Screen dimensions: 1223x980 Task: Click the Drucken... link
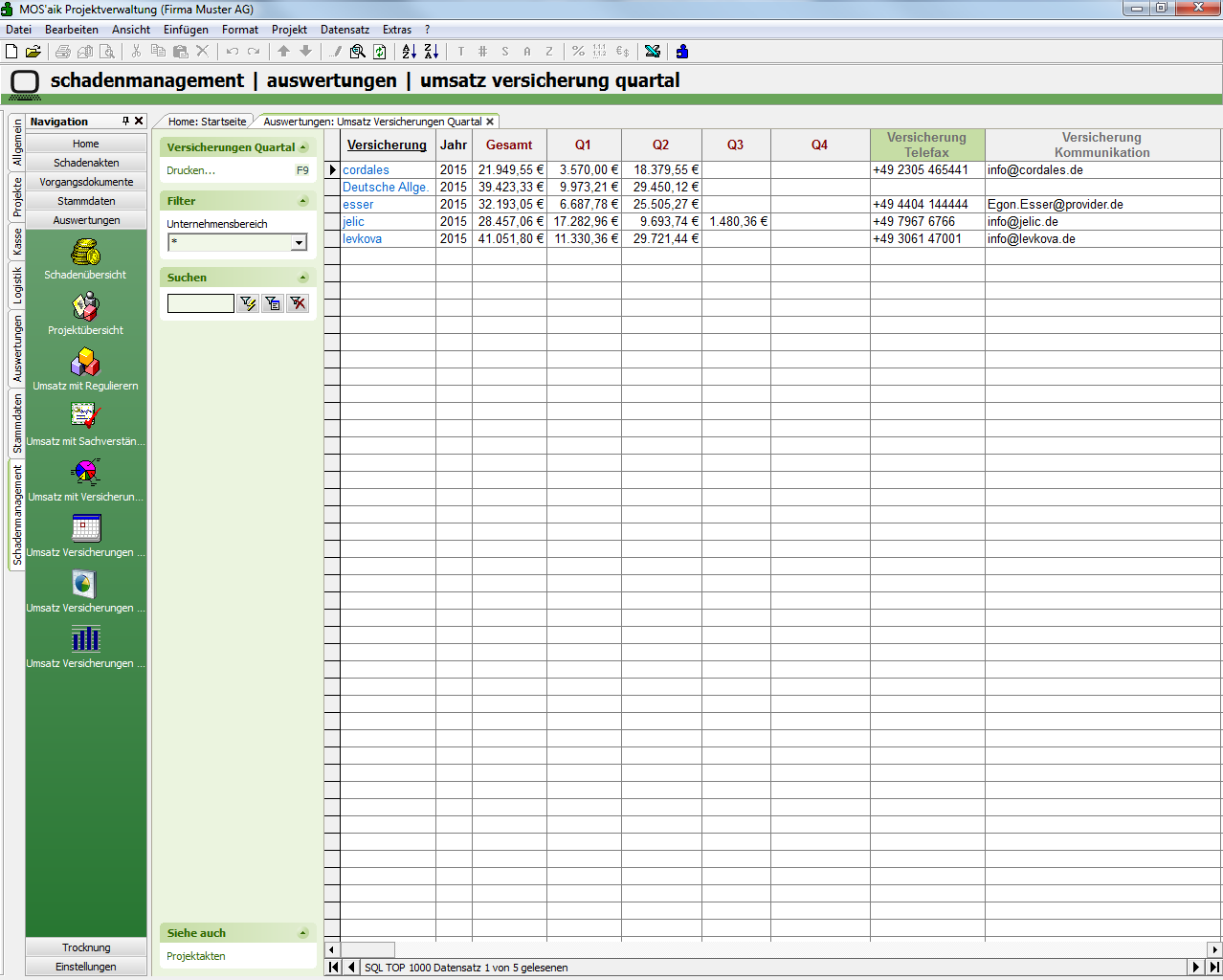tap(191, 170)
